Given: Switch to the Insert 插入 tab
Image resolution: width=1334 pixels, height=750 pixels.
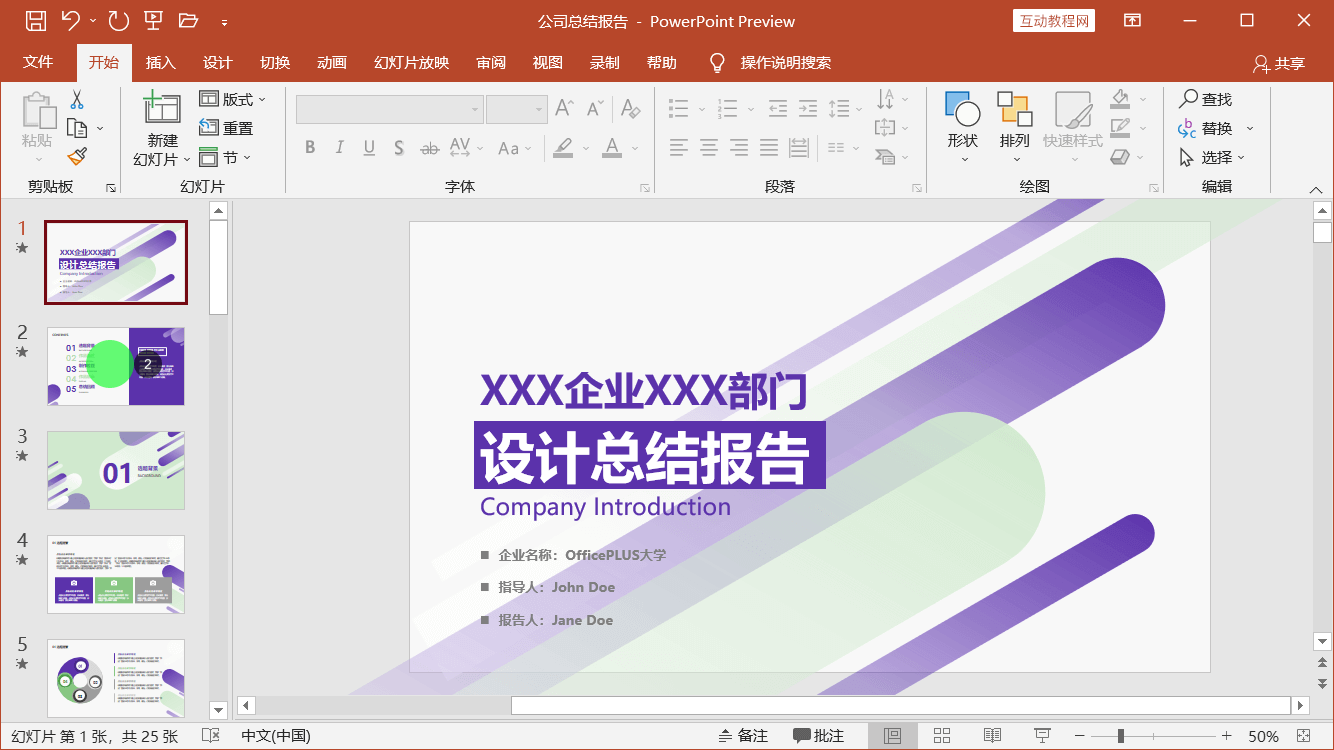Looking at the screenshot, I should pyautogui.click(x=161, y=62).
